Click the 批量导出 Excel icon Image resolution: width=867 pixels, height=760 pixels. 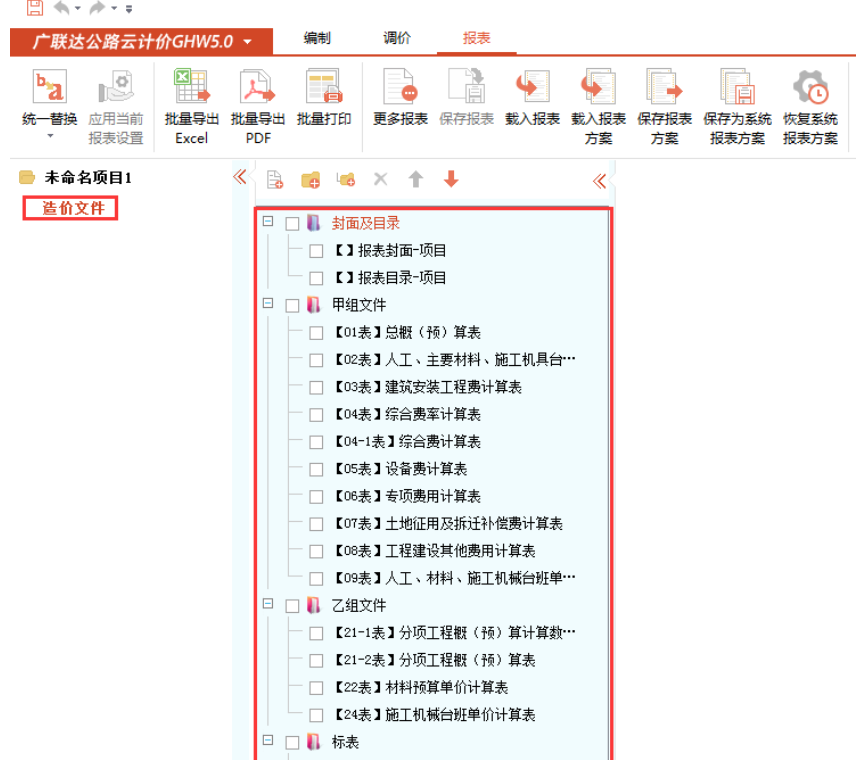(191, 89)
